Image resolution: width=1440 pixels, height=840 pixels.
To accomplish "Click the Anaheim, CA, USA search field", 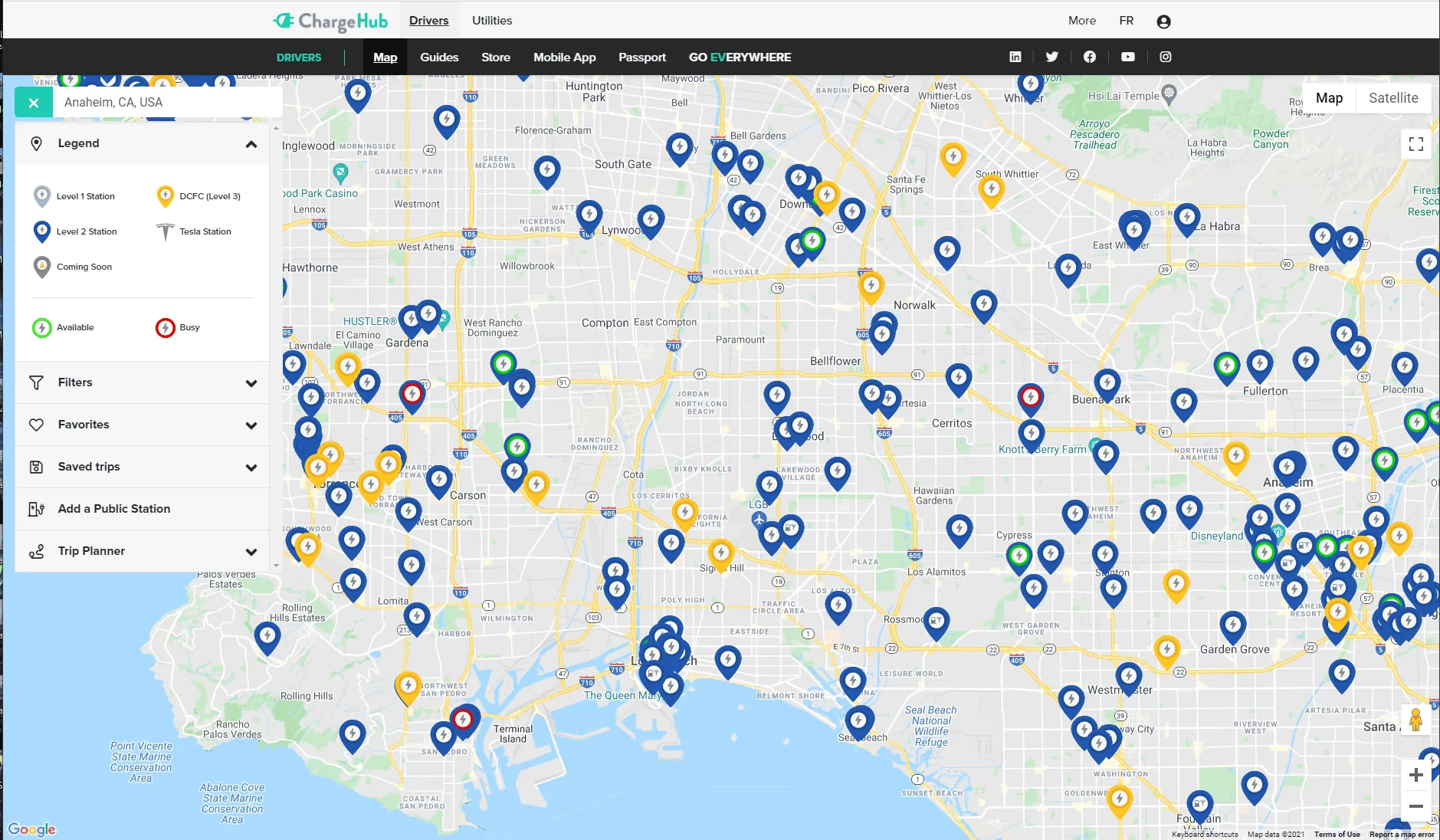I will click(x=167, y=102).
